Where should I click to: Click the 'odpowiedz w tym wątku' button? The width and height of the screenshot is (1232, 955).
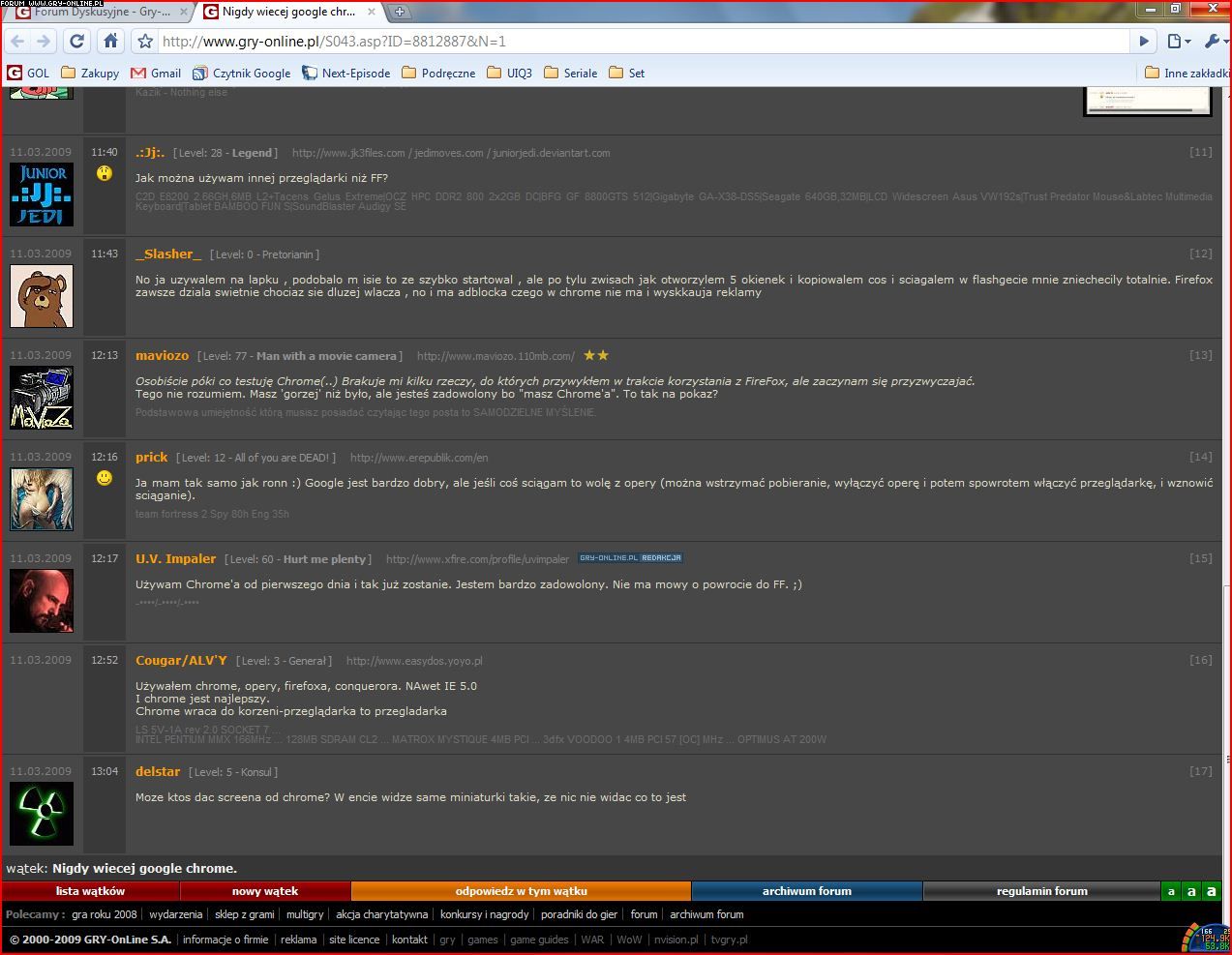[521, 891]
